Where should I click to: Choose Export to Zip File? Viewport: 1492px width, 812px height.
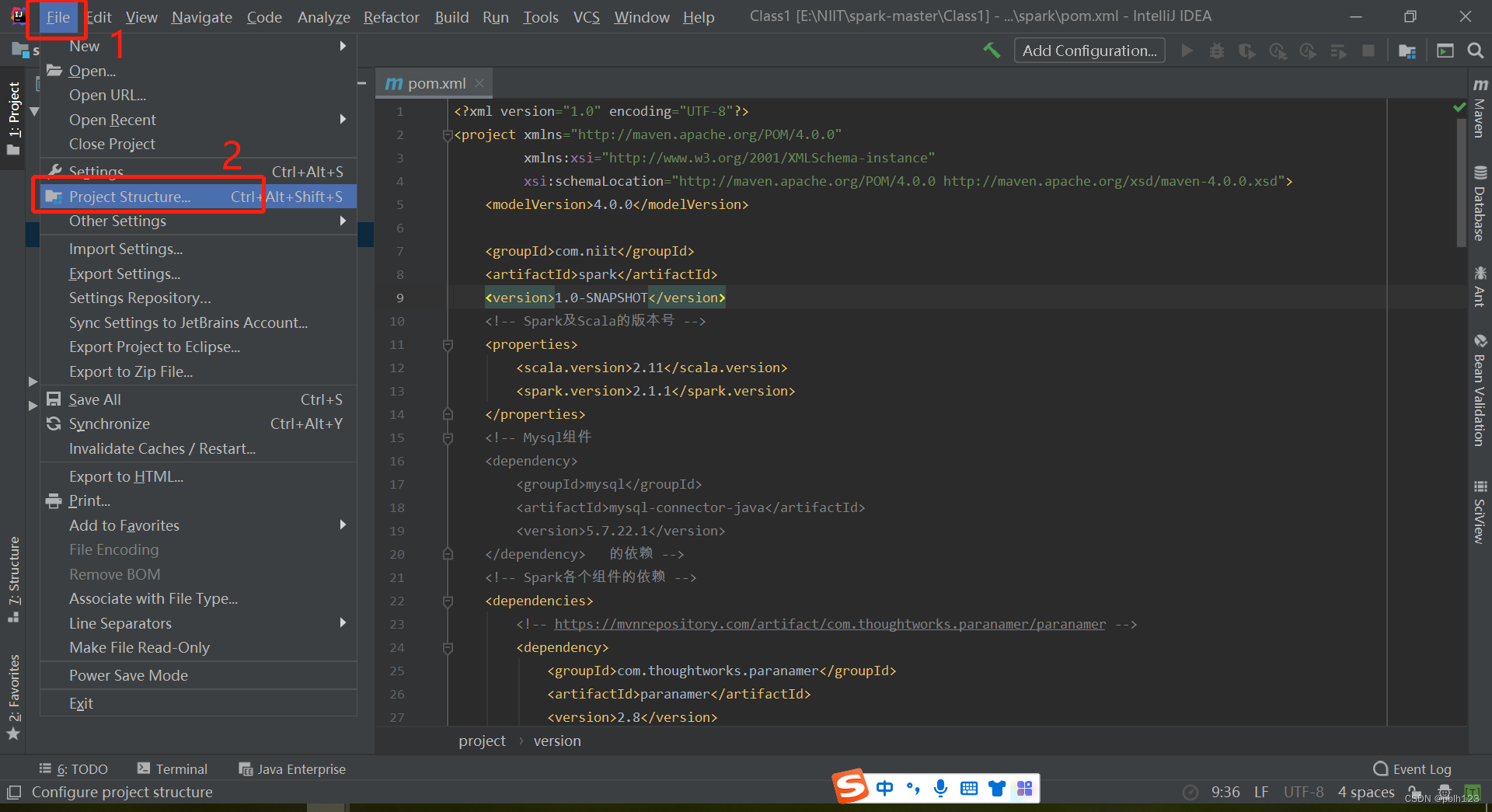click(198, 371)
